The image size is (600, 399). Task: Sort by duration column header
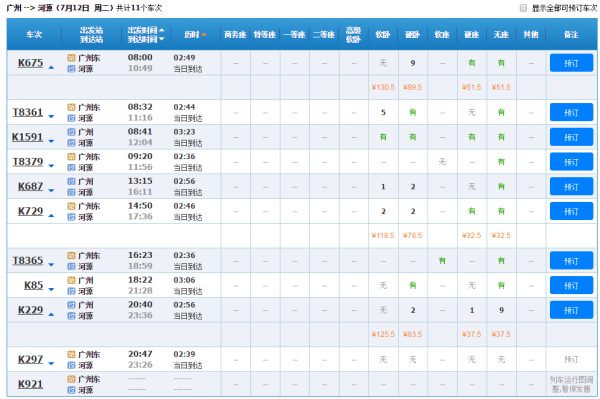pos(195,35)
